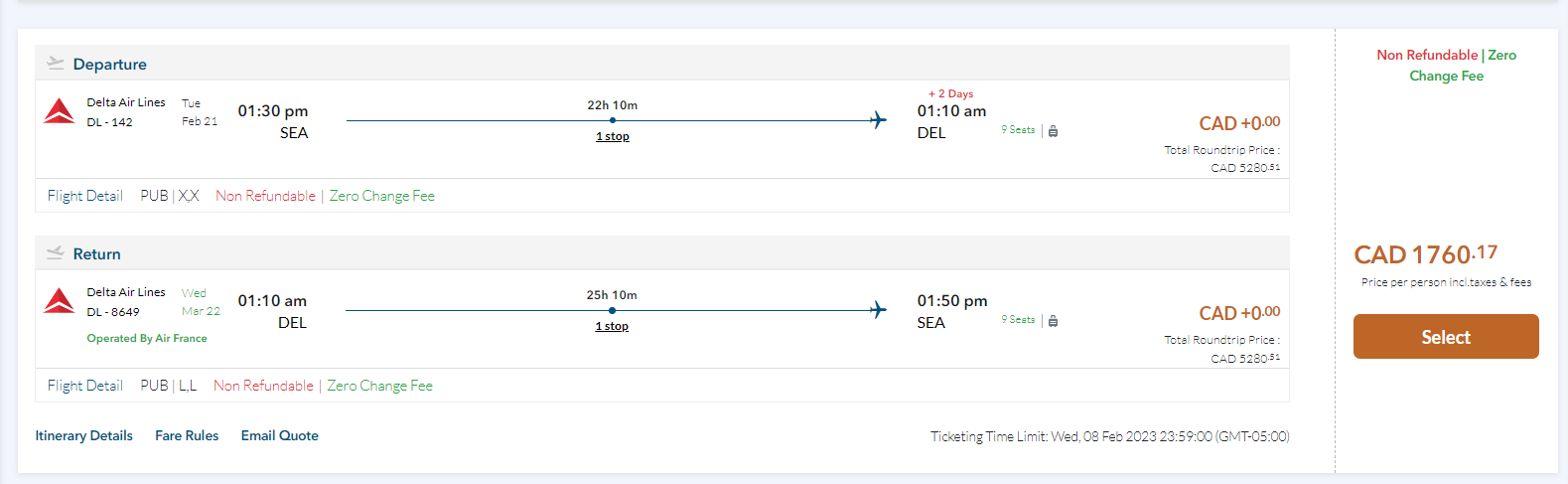This screenshot has width=1568, height=484.
Task: Click baggage icon on return flight
Action: click(1054, 321)
